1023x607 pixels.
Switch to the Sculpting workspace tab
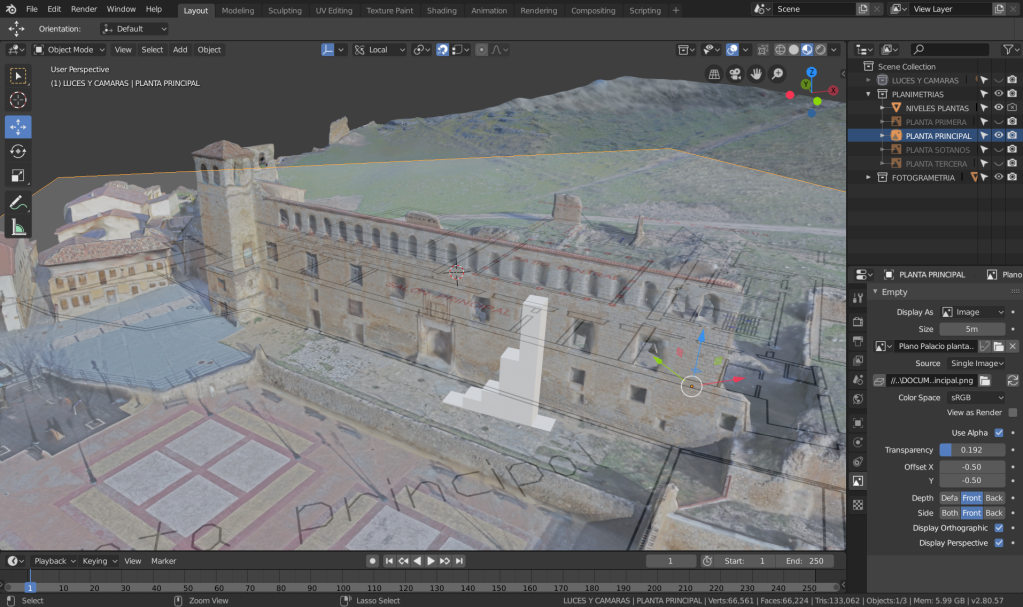point(285,10)
